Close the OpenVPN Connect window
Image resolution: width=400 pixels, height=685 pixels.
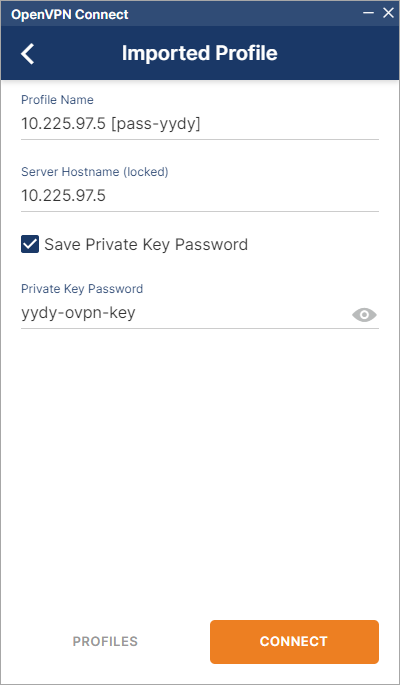pos(388,13)
